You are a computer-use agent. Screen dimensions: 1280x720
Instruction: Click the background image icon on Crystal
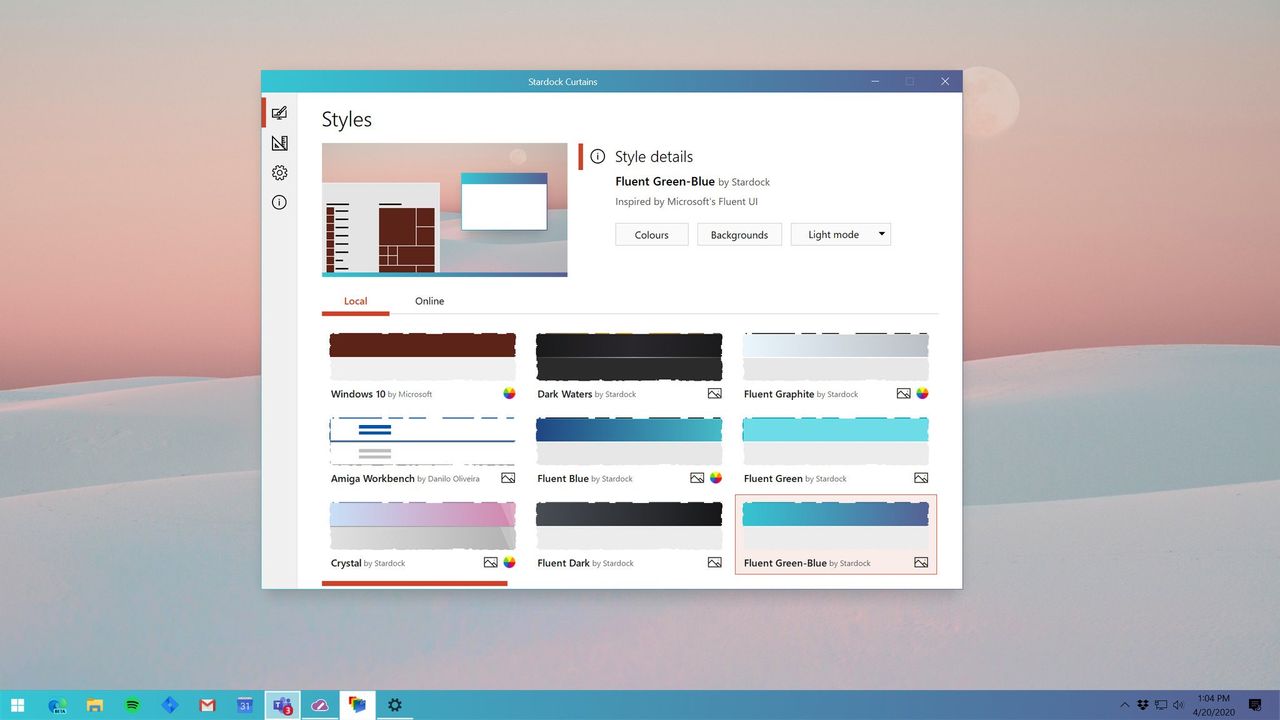click(490, 562)
